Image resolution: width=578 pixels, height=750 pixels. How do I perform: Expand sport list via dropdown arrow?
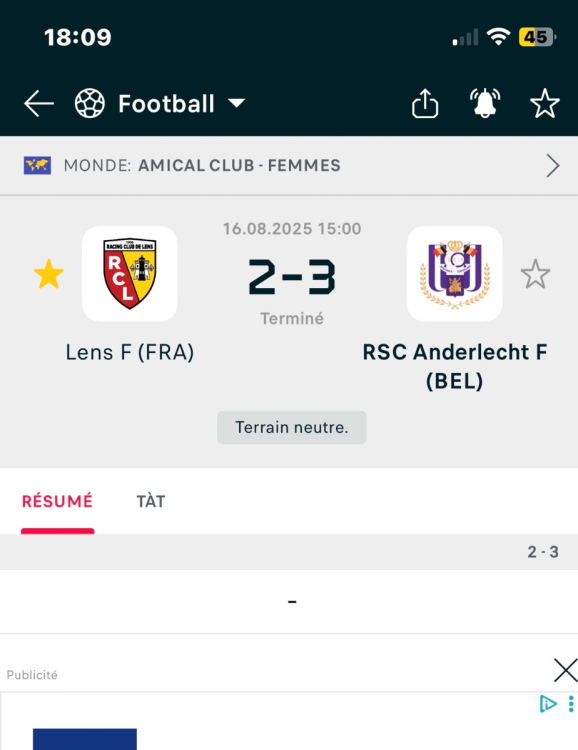point(236,103)
